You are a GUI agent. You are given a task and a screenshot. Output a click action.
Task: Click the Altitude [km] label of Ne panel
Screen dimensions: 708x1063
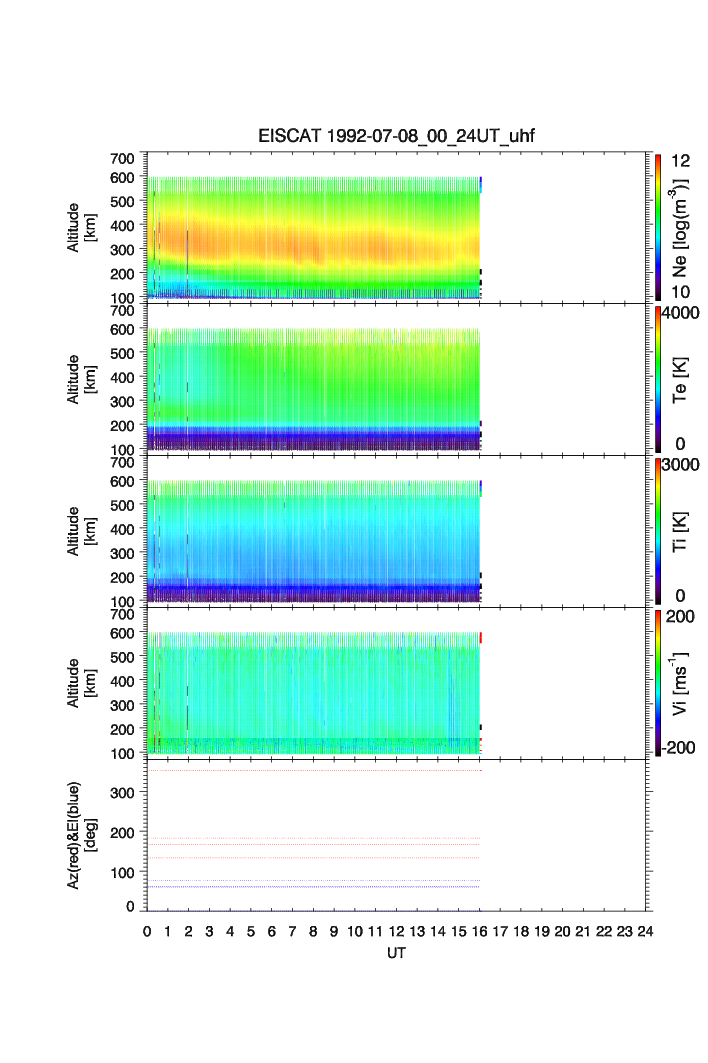(x=81, y=228)
